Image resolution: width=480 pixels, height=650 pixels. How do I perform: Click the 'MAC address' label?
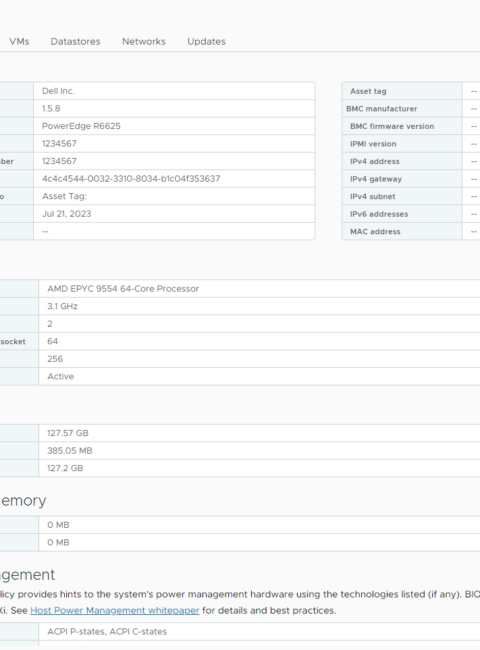pyautogui.click(x=375, y=232)
